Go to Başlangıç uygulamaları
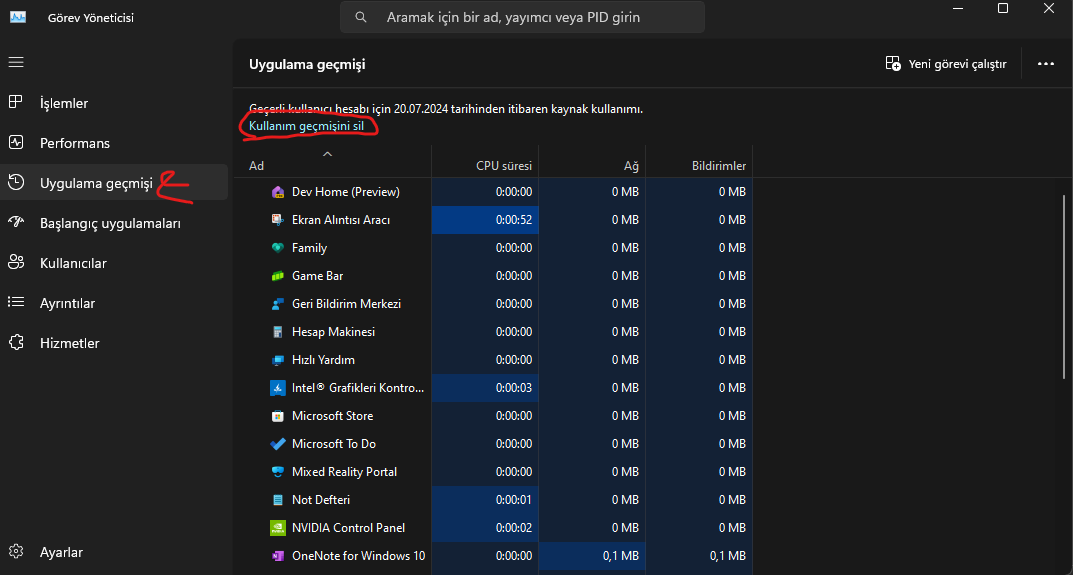1073x575 pixels. click(114, 222)
